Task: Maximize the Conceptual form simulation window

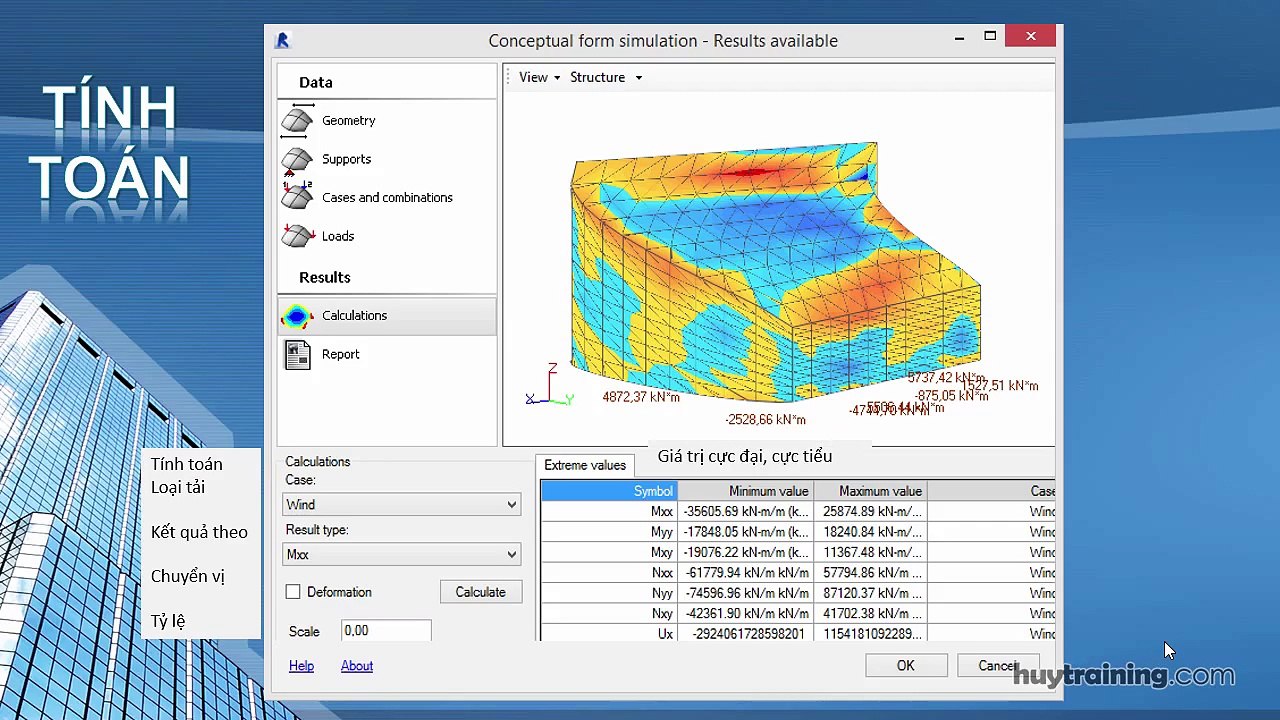Action: (990, 37)
